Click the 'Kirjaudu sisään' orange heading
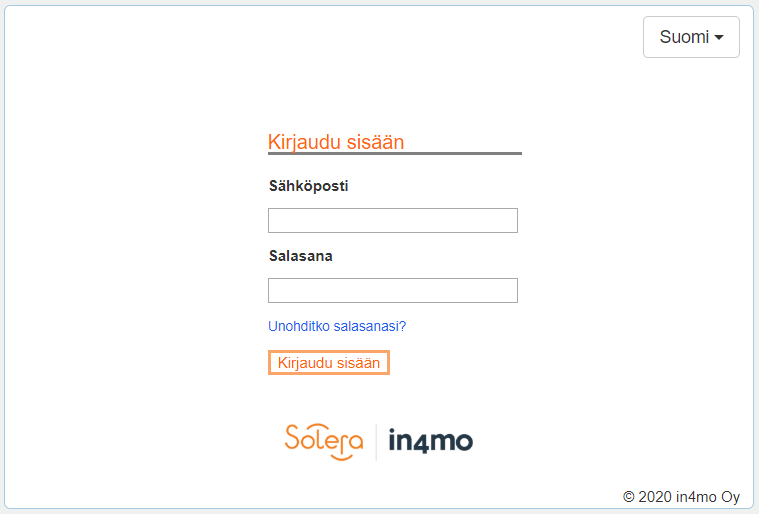Screen dimensions: 759x514 tap(336, 142)
